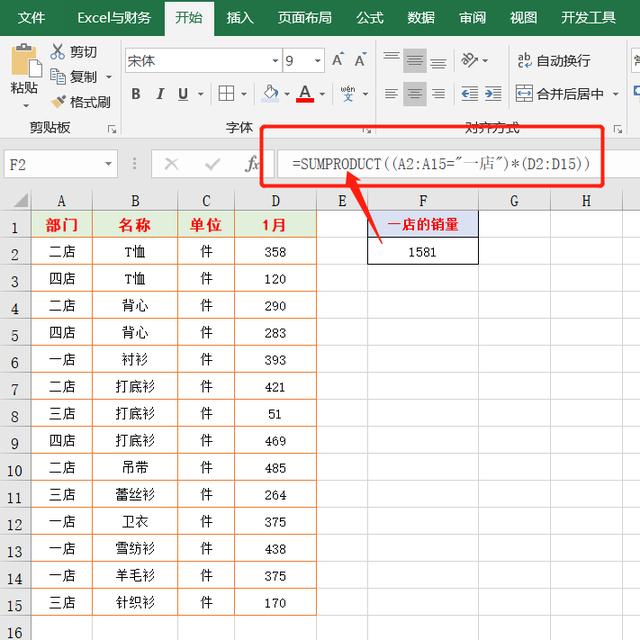Select column D header
This screenshot has width=640, height=640.
(x=276, y=200)
